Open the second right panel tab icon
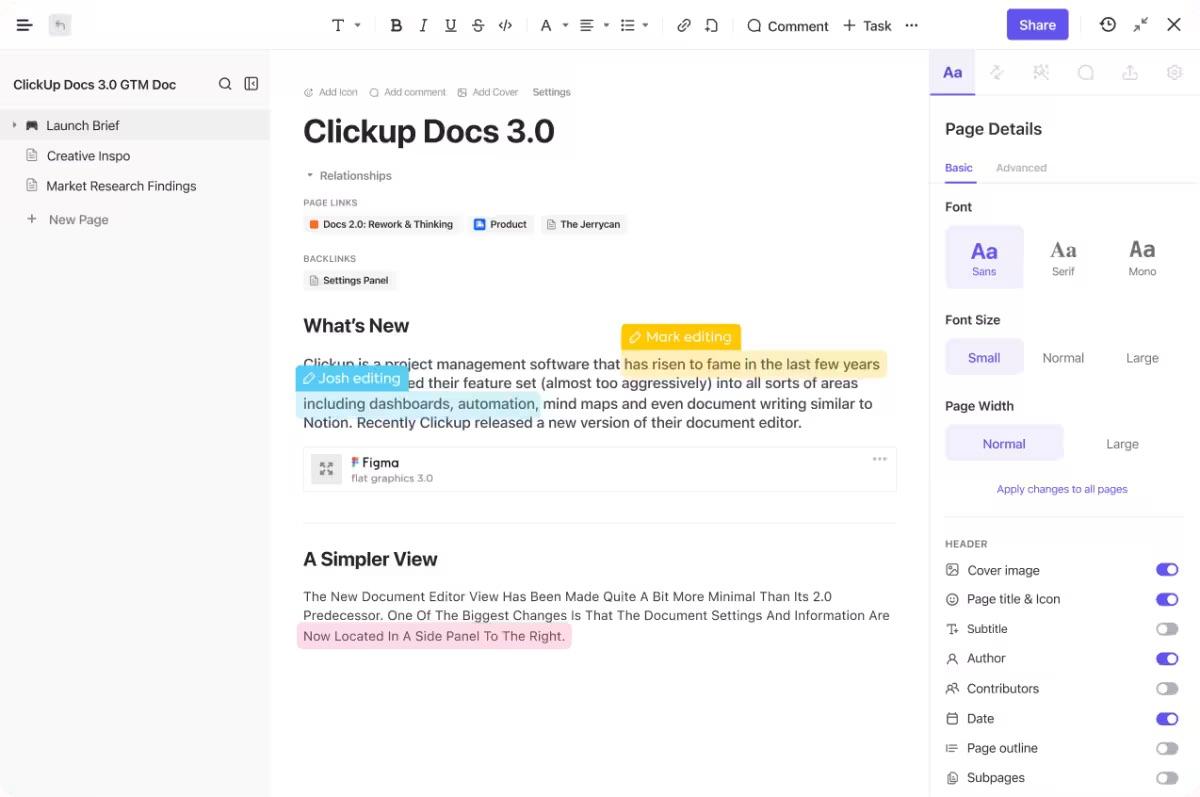 click(997, 72)
